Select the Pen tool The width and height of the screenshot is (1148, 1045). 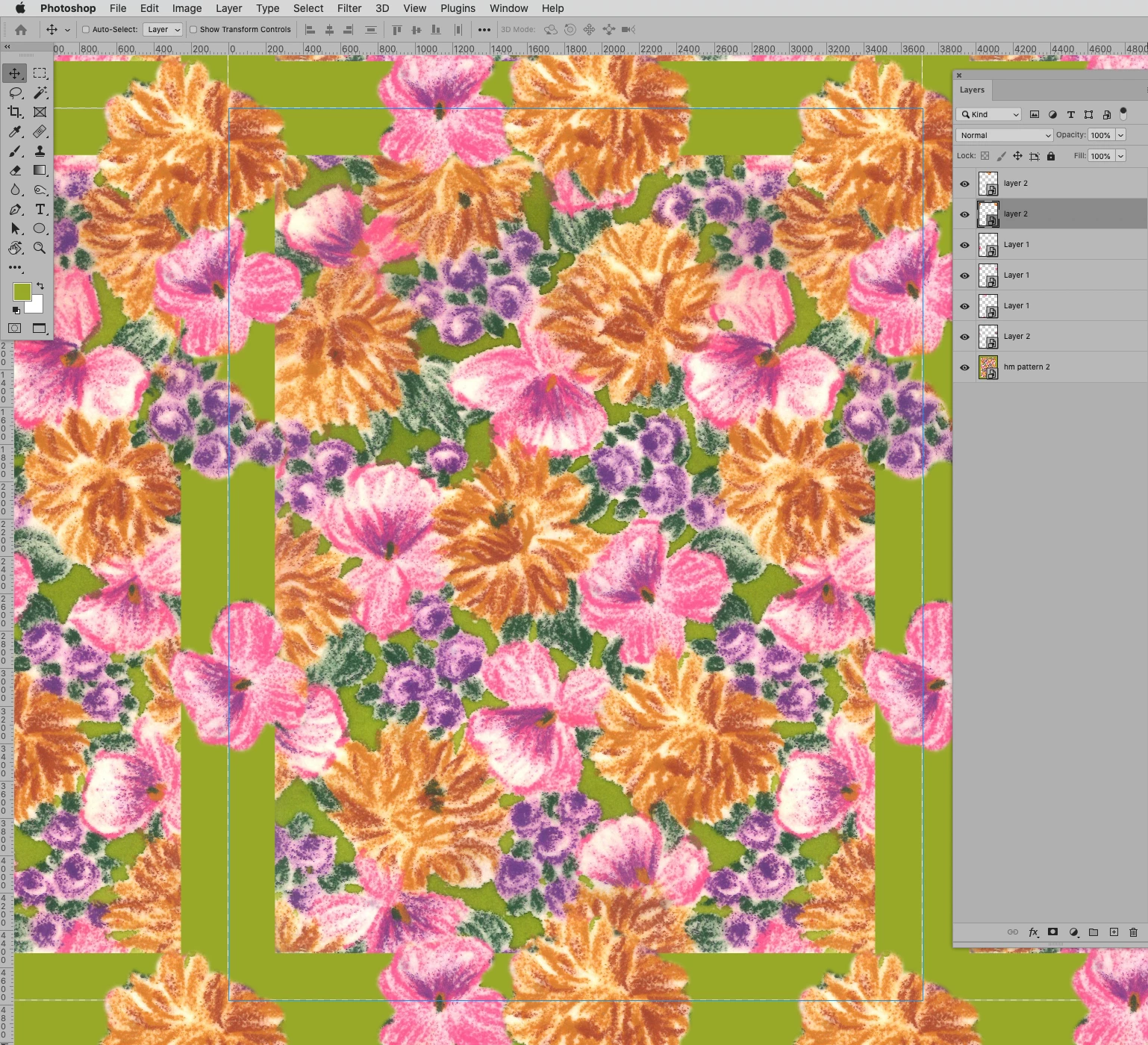15,209
